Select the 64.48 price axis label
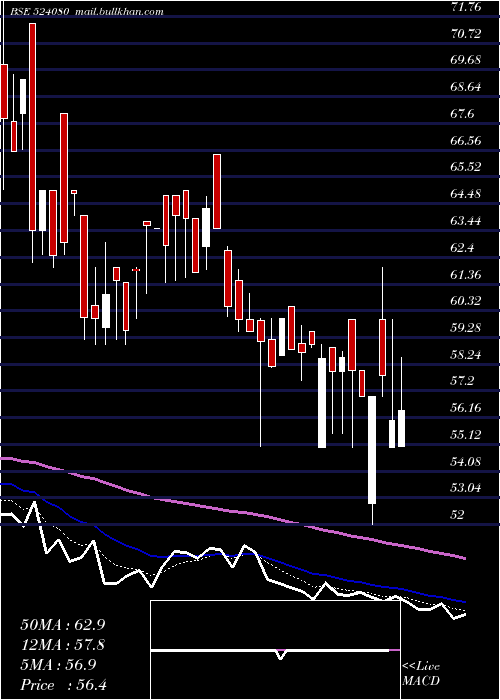This screenshot has height=700, width=500. [466, 194]
